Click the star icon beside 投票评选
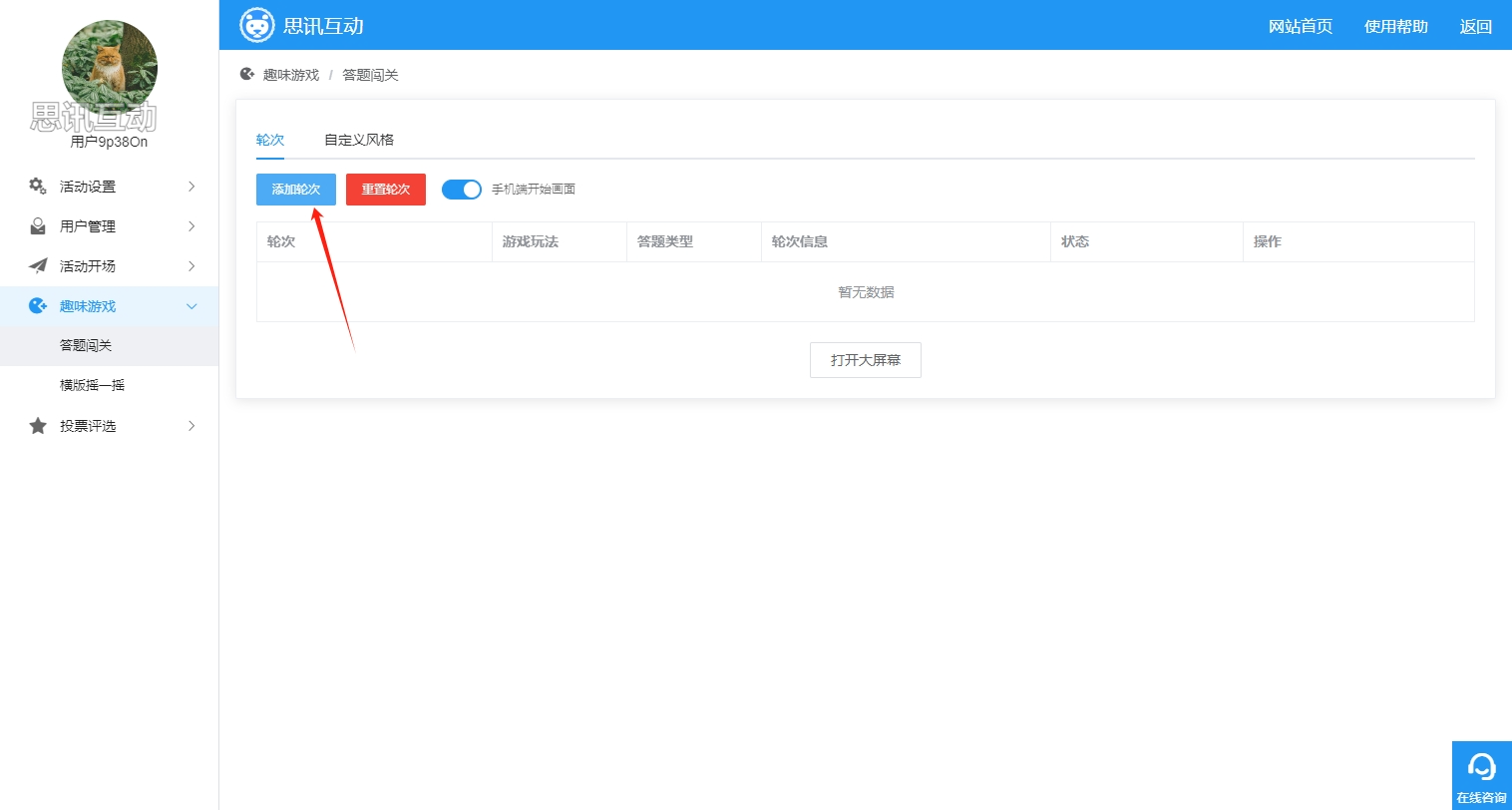The image size is (1512, 810). 38,426
